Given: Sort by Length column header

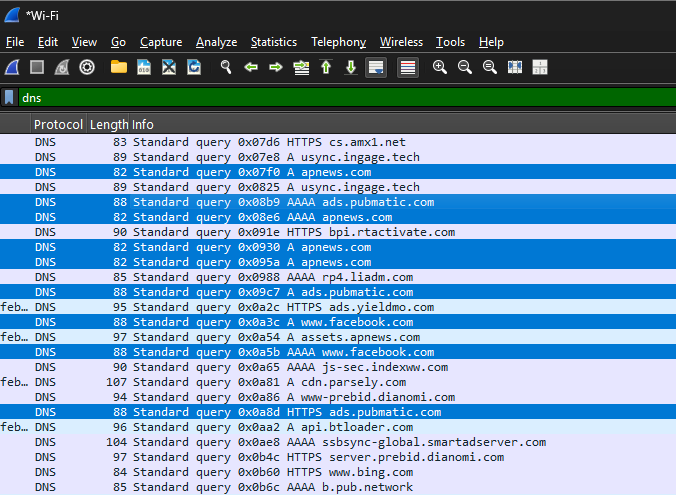Looking at the screenshot, I should [108, 125].
